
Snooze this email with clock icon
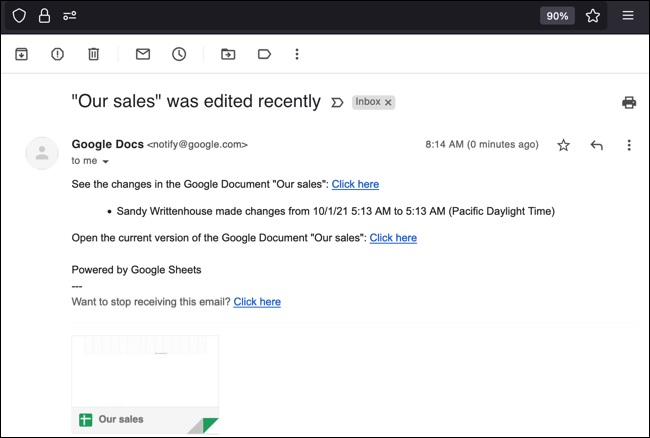(179, 54)
